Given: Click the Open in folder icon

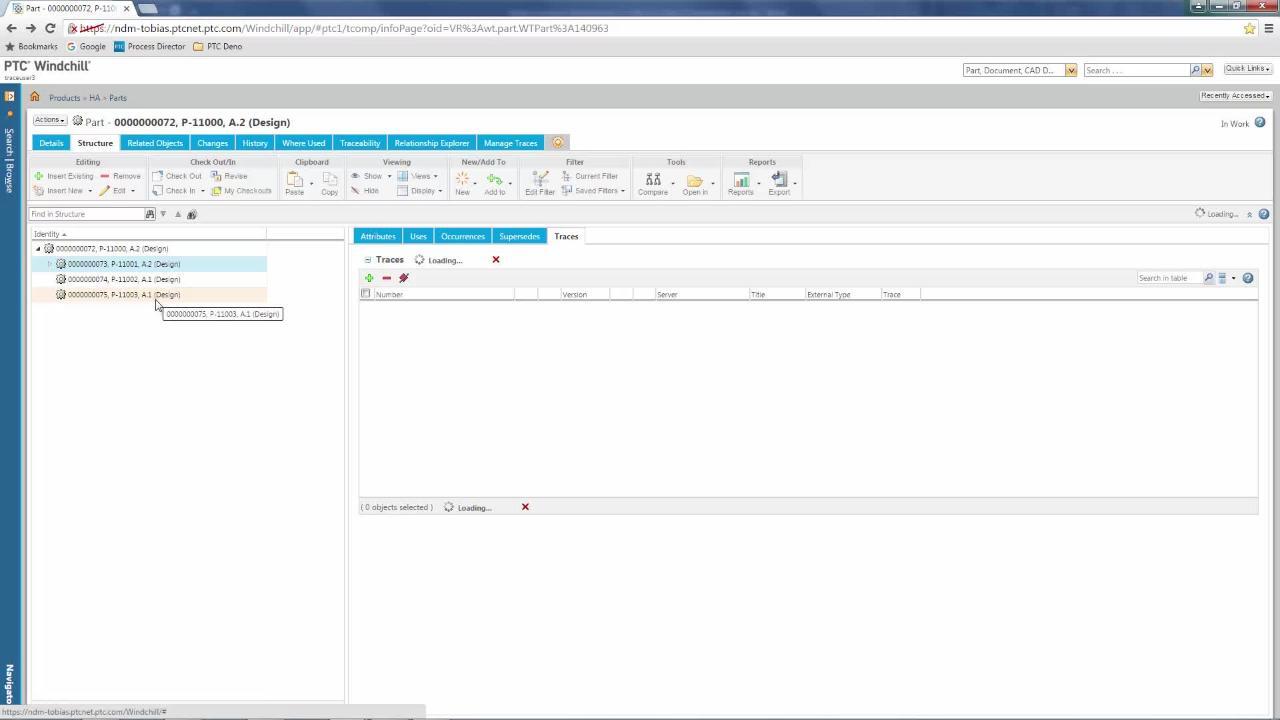Looking at the screenshot, I should coord(695,181).
